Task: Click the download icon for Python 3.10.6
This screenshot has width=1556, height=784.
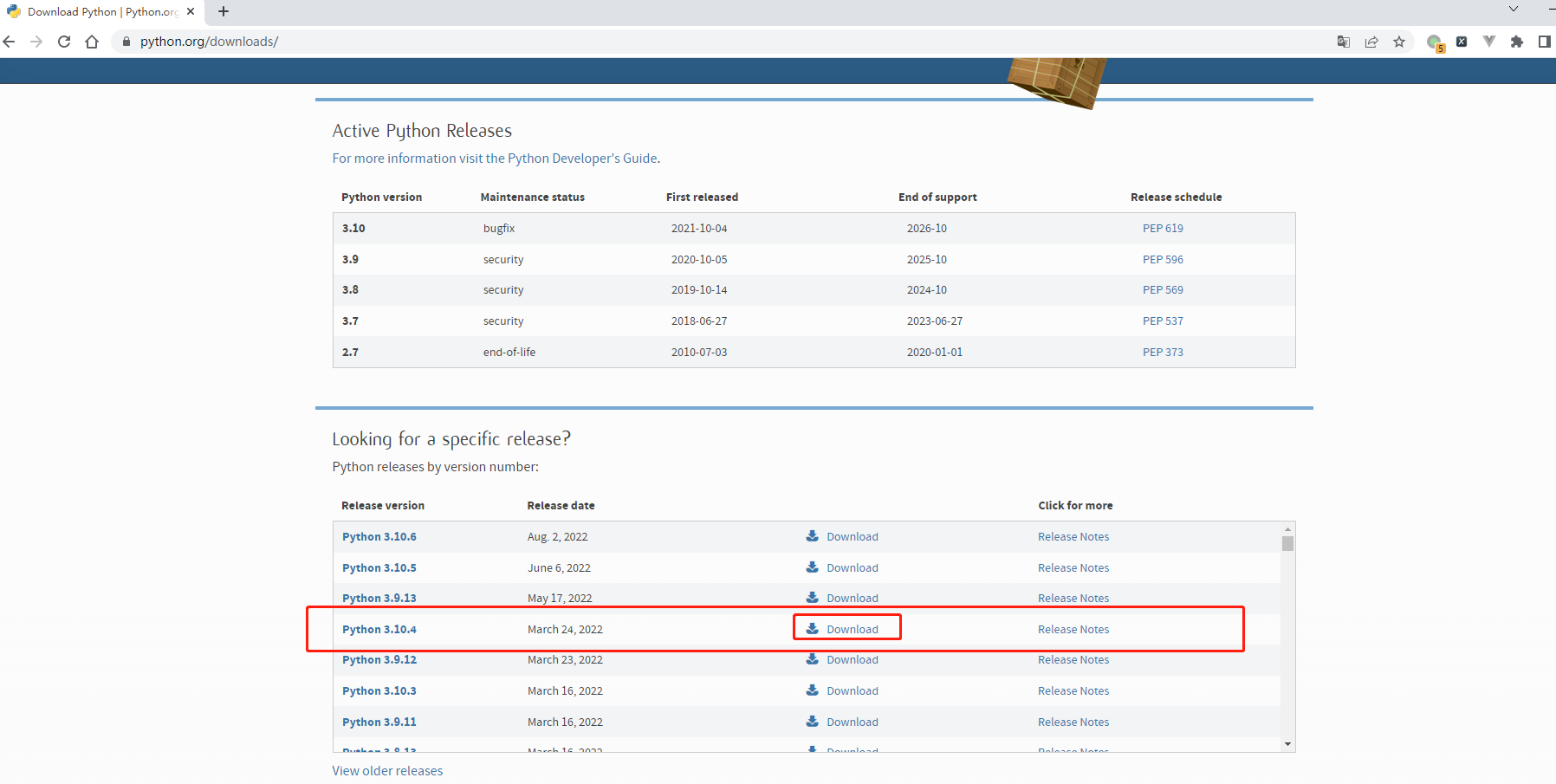Action: (x=813, y=536)
